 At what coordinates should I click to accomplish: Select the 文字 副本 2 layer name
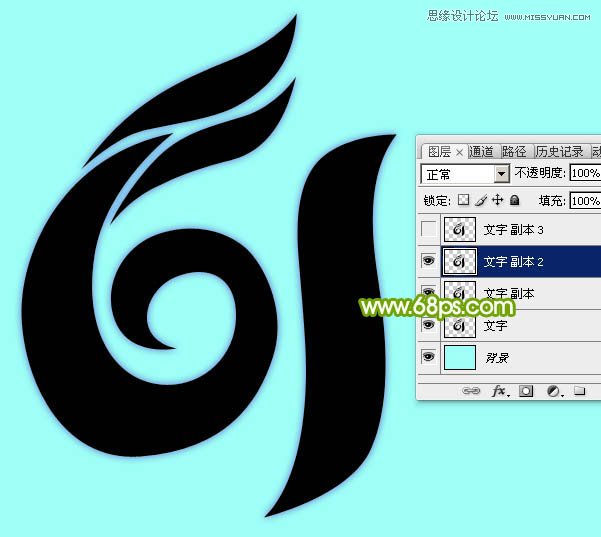point(513,262)
